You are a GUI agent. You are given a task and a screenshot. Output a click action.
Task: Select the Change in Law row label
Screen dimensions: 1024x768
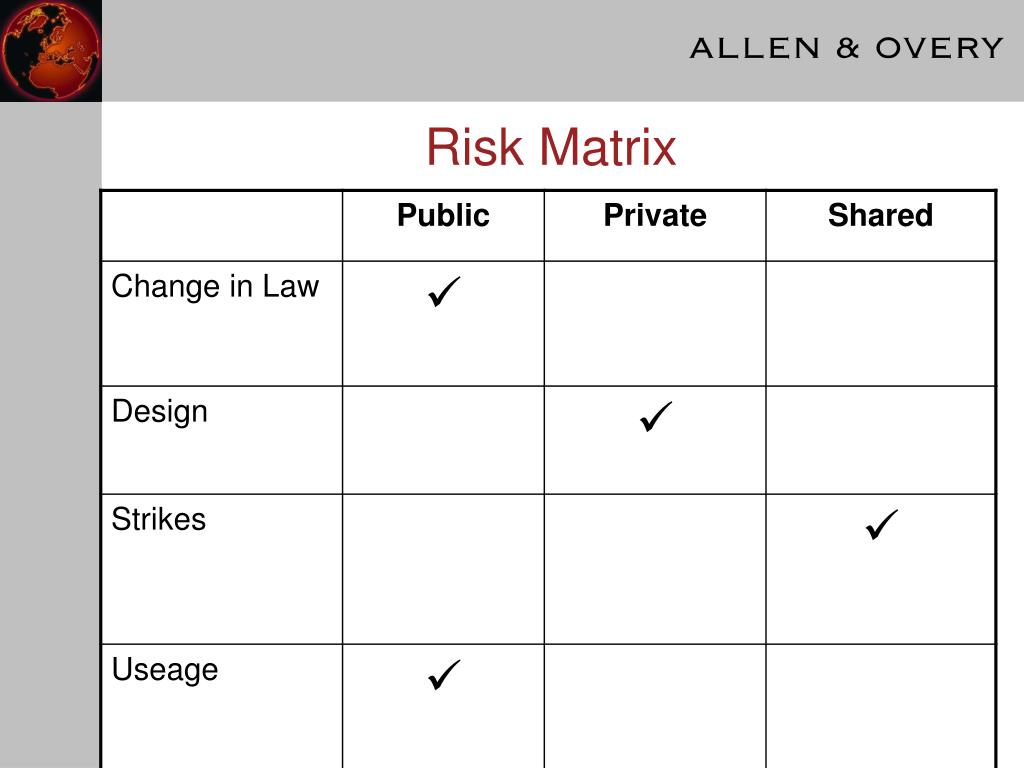[216, 287]
